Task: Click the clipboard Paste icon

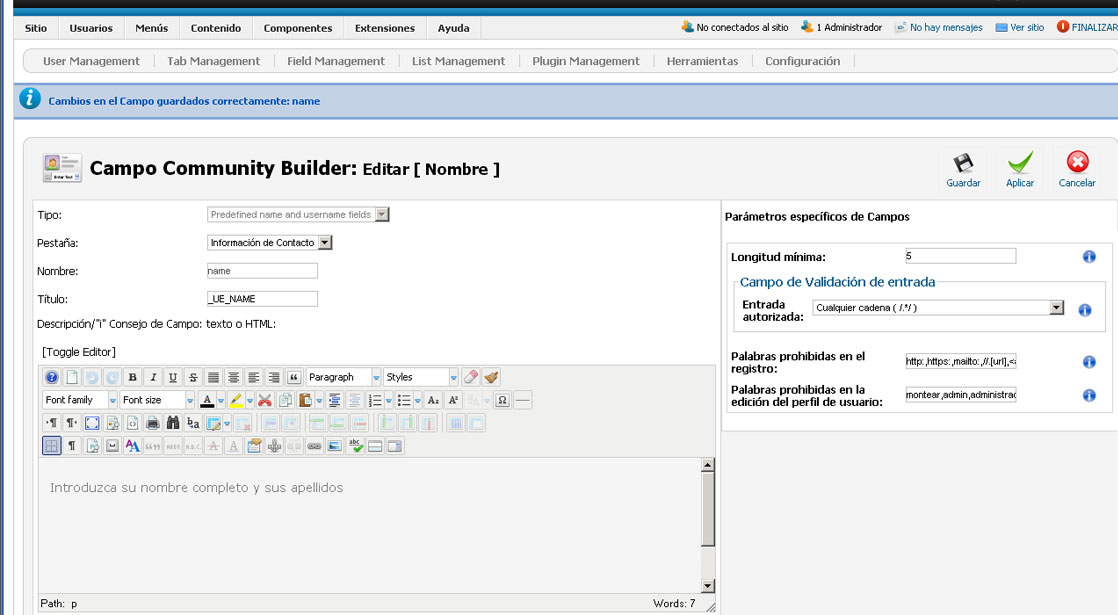Action: (305, 400)
